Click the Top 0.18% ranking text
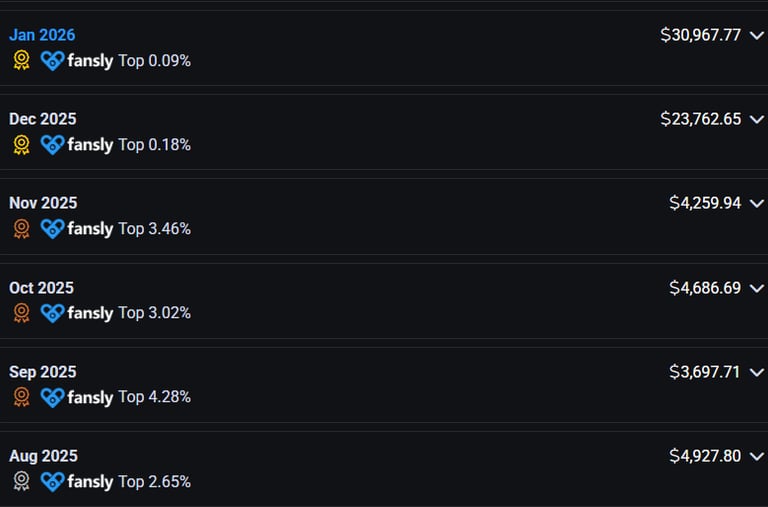This screenshot has height=507, width=768. 154,145
